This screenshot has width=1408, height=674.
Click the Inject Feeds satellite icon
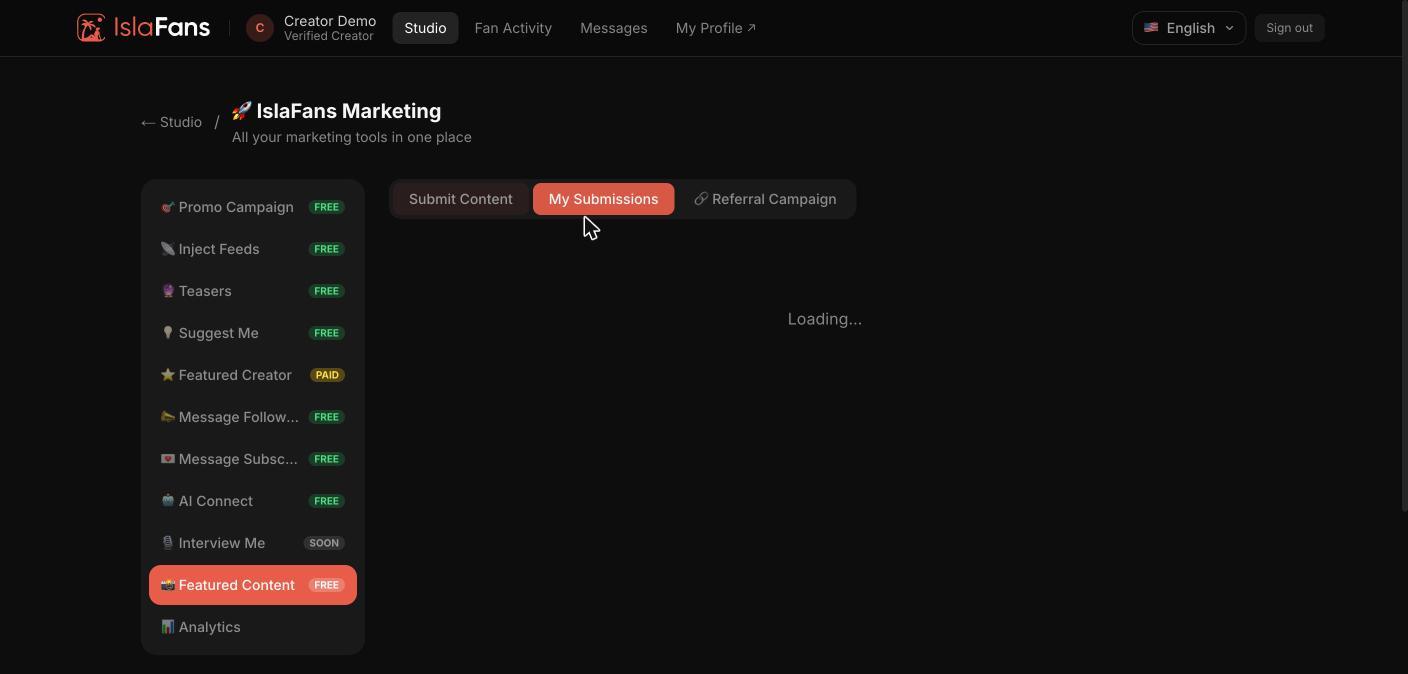(168, 249)
